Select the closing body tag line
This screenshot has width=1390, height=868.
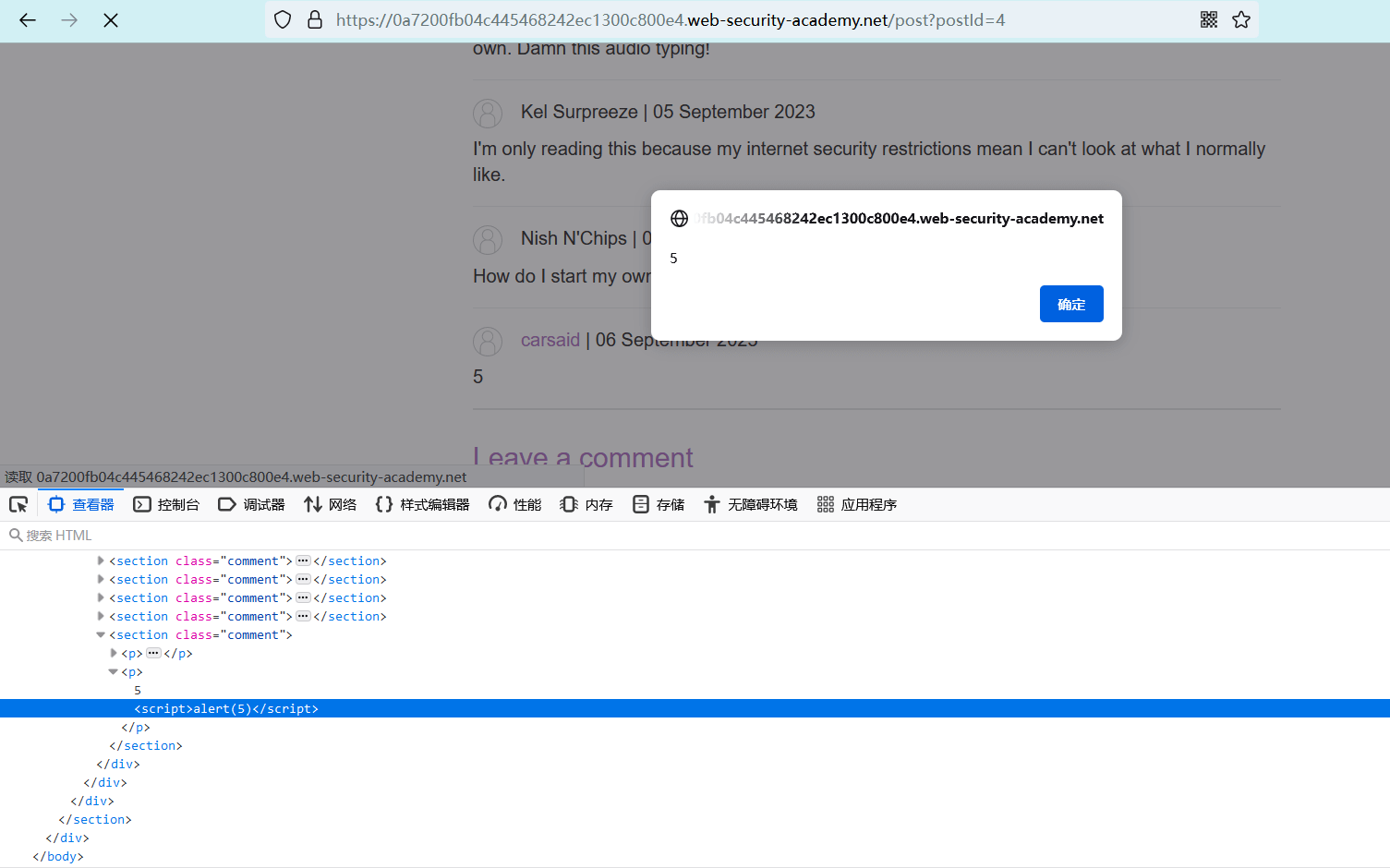tap(58, 857)
